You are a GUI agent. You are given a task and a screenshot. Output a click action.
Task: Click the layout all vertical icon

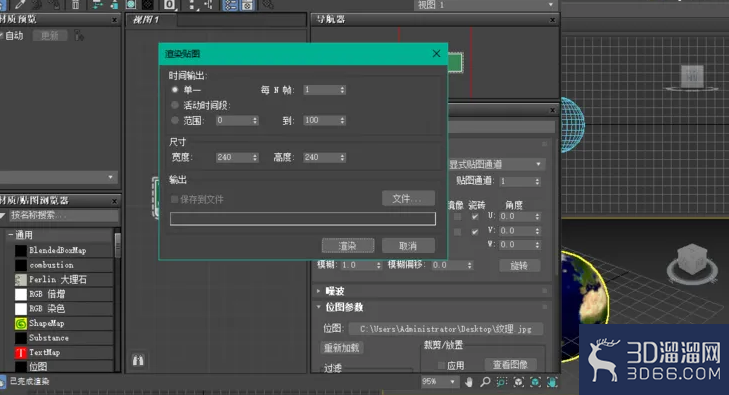[x=192, y=4]
